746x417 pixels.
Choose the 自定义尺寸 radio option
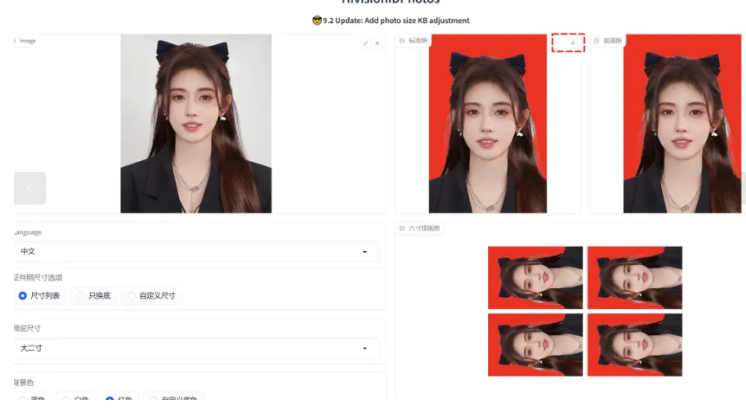click(131, 296)
